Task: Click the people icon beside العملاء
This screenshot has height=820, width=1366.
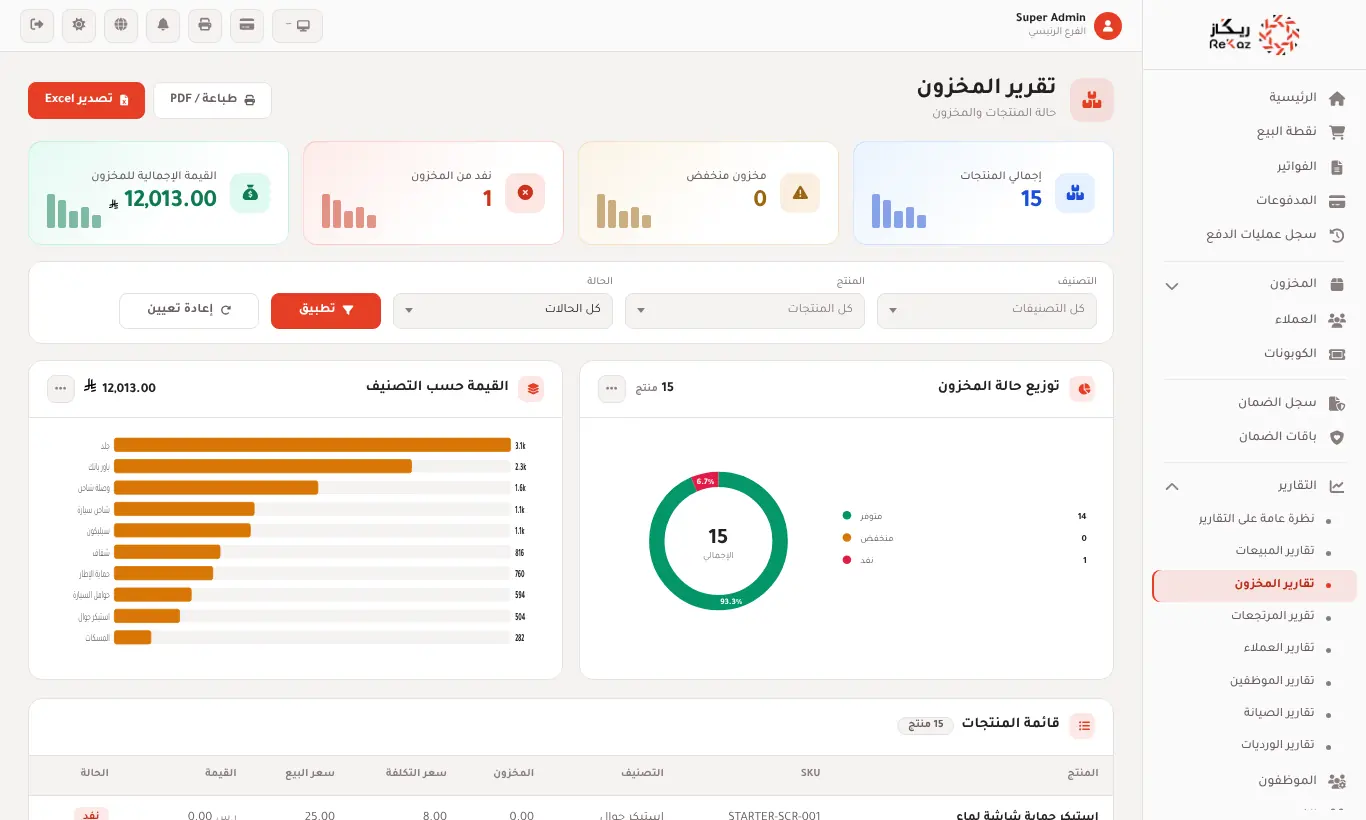Action: pyautogui.click(x=1337, y=320)
